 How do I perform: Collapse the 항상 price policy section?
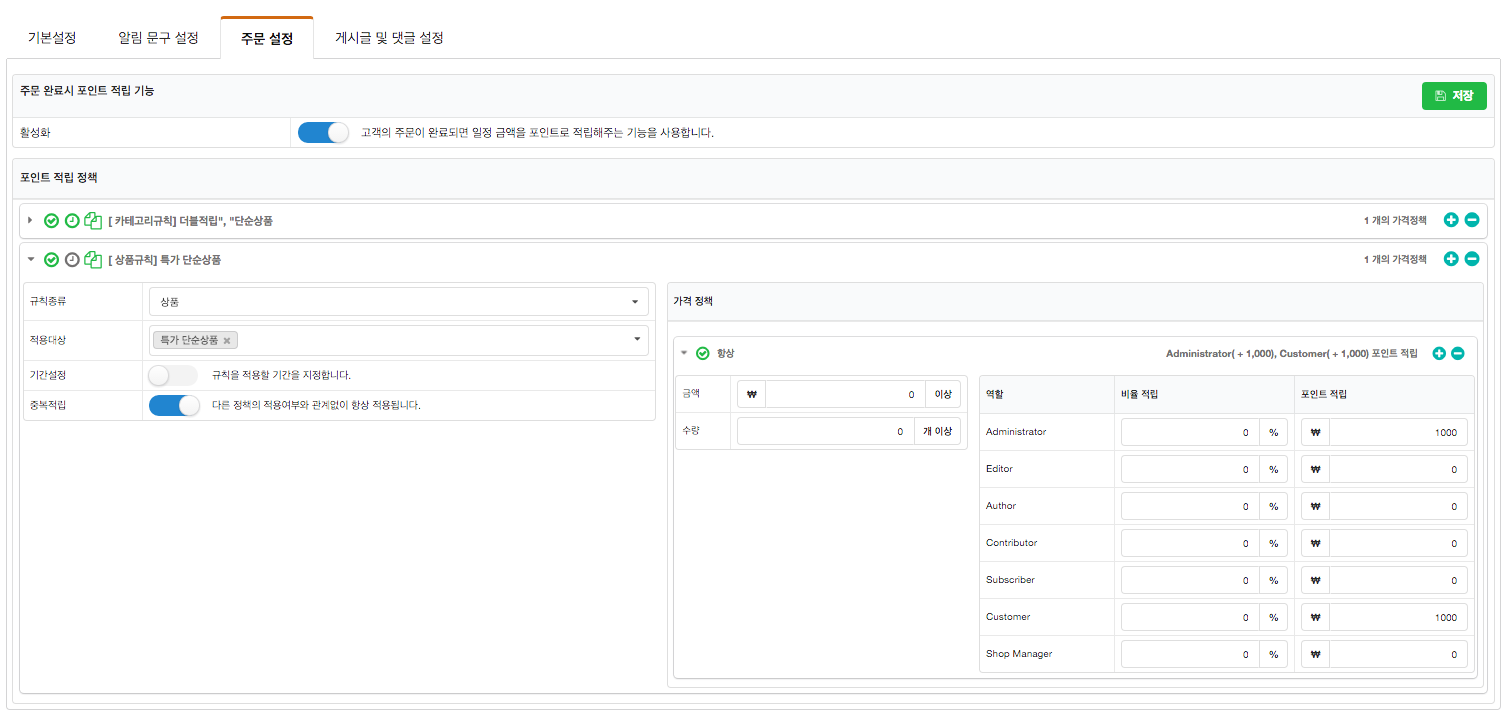684,353
